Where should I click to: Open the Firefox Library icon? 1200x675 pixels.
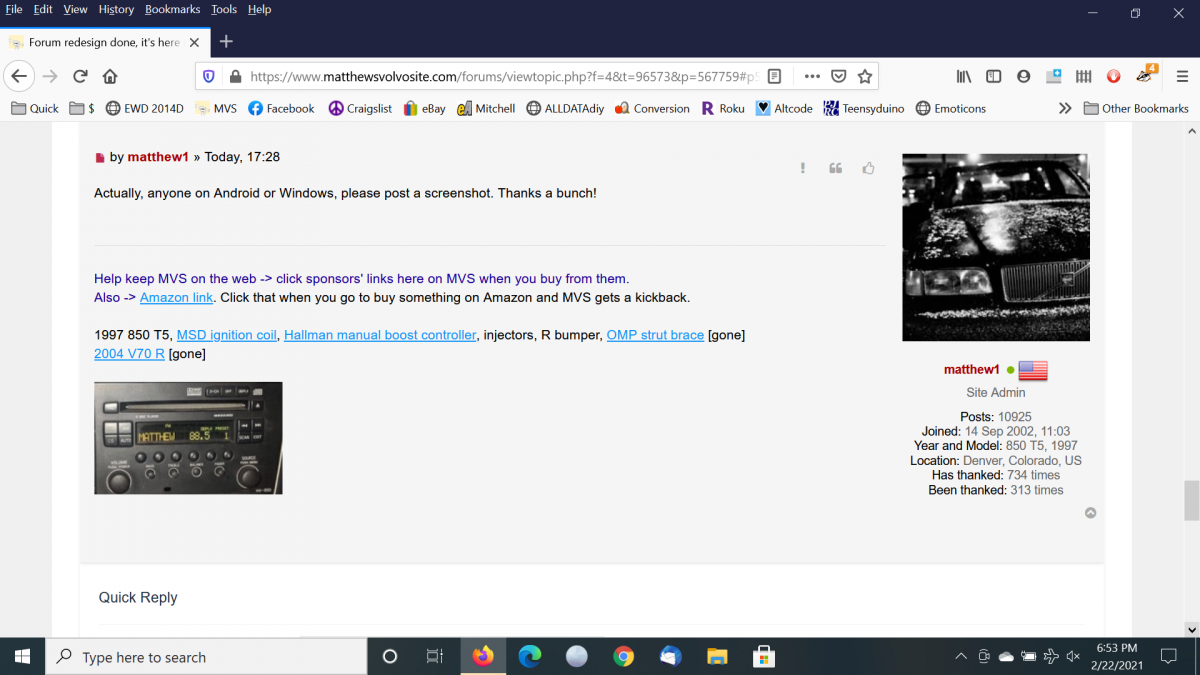click(x=964, y=76)
